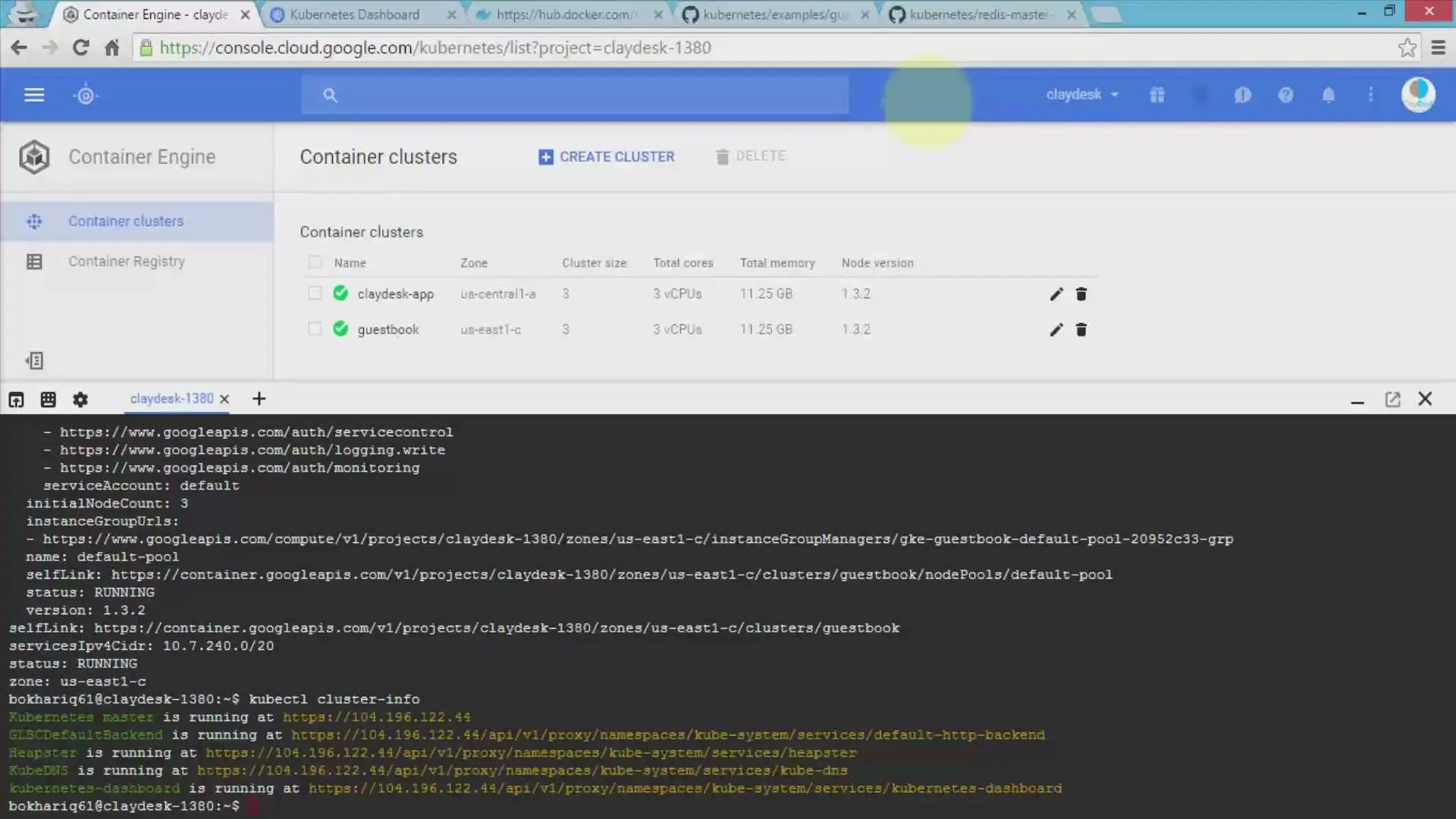This screenshot has height=819, width=1456.
Task: Edit the claydesk-app cluster pencil icon
Action: (x=1056, y=293)
